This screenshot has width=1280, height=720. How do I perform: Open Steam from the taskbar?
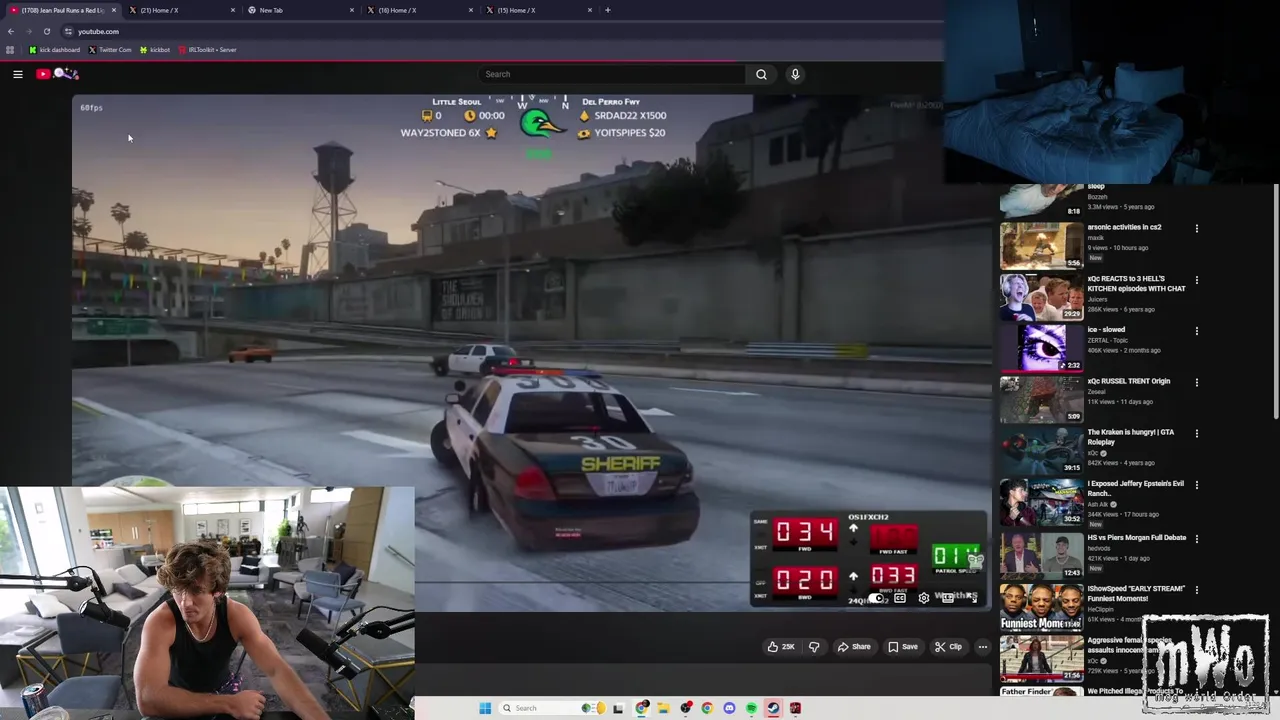tap(773, 708)
